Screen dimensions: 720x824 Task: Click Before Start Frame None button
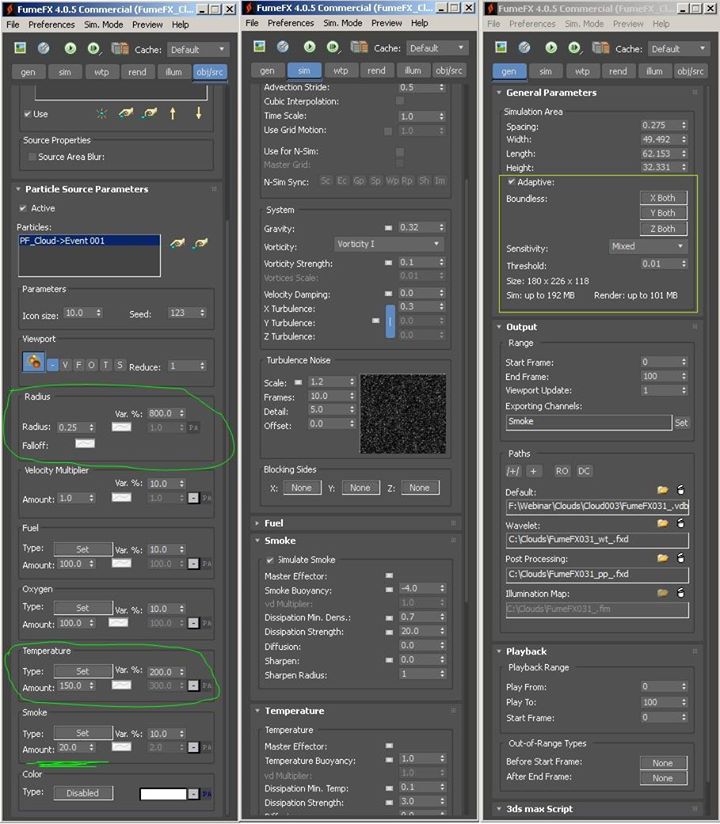[x=663, y=763]
